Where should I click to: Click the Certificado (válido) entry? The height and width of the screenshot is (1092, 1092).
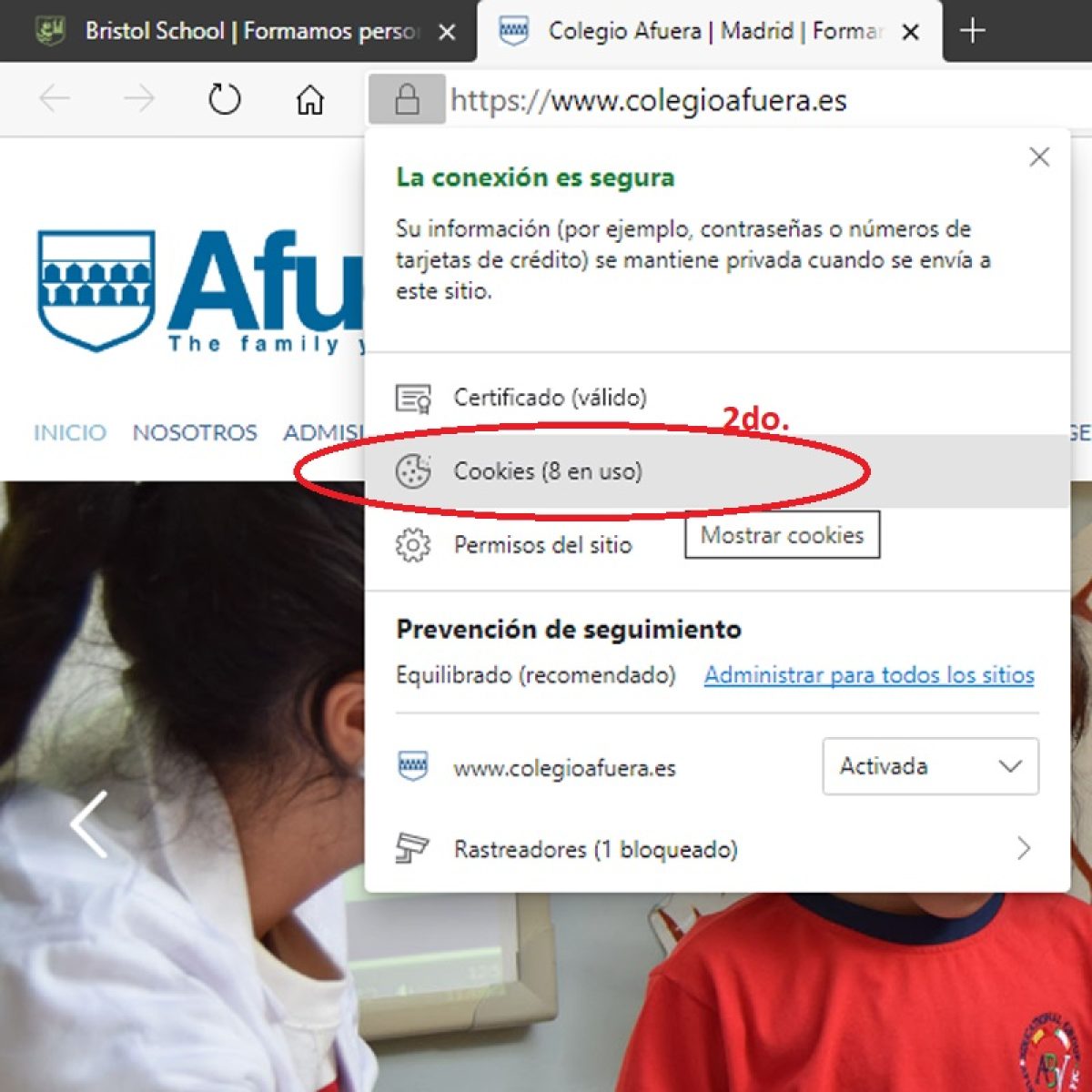pyautogui.click(x=550, y=398)
